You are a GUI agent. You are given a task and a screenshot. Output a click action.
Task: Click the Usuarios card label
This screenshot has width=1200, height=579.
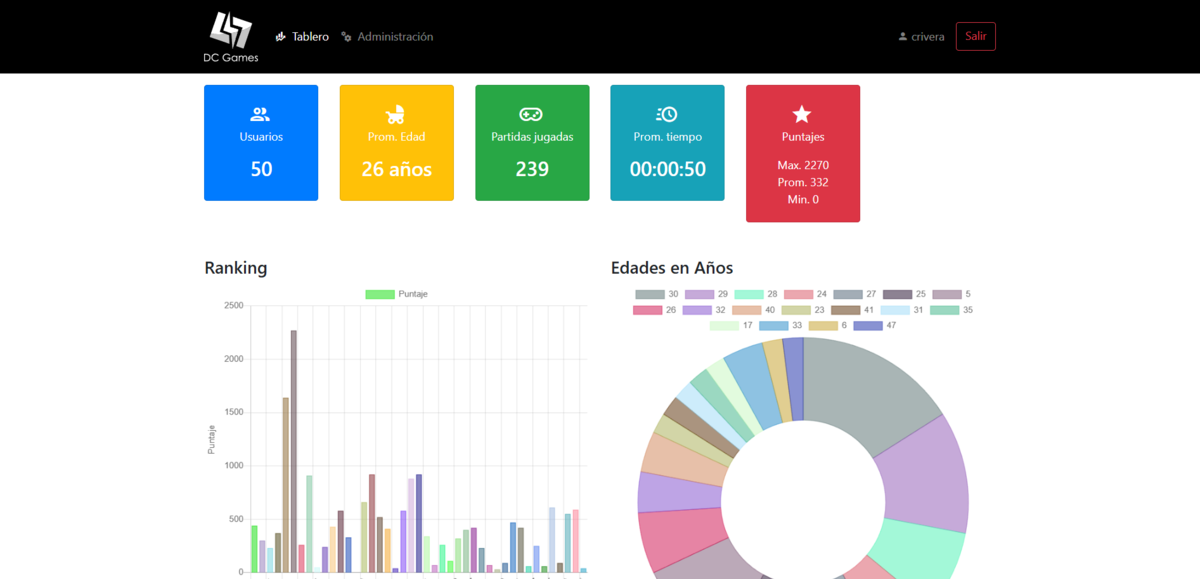[x=261, y=137]
